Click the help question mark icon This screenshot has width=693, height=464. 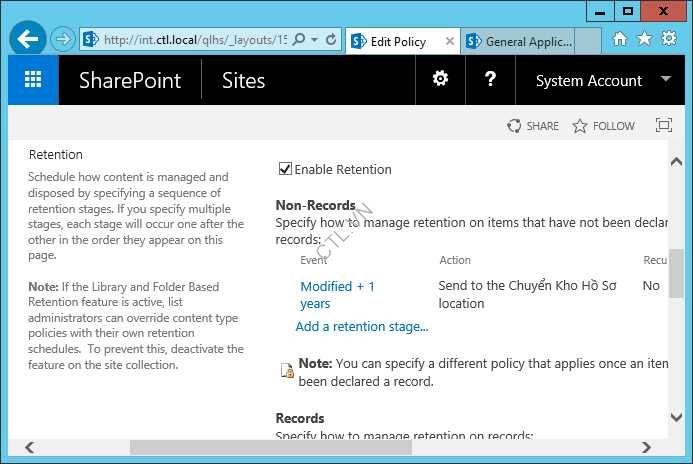tap(490, 80)
